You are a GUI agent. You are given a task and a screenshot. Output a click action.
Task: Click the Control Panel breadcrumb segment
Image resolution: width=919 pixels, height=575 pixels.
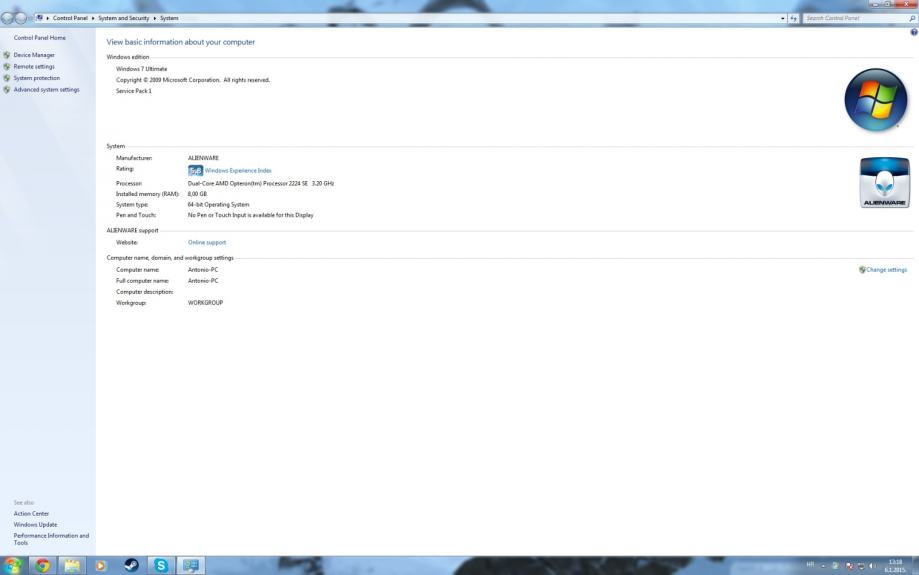click(70, 18)
